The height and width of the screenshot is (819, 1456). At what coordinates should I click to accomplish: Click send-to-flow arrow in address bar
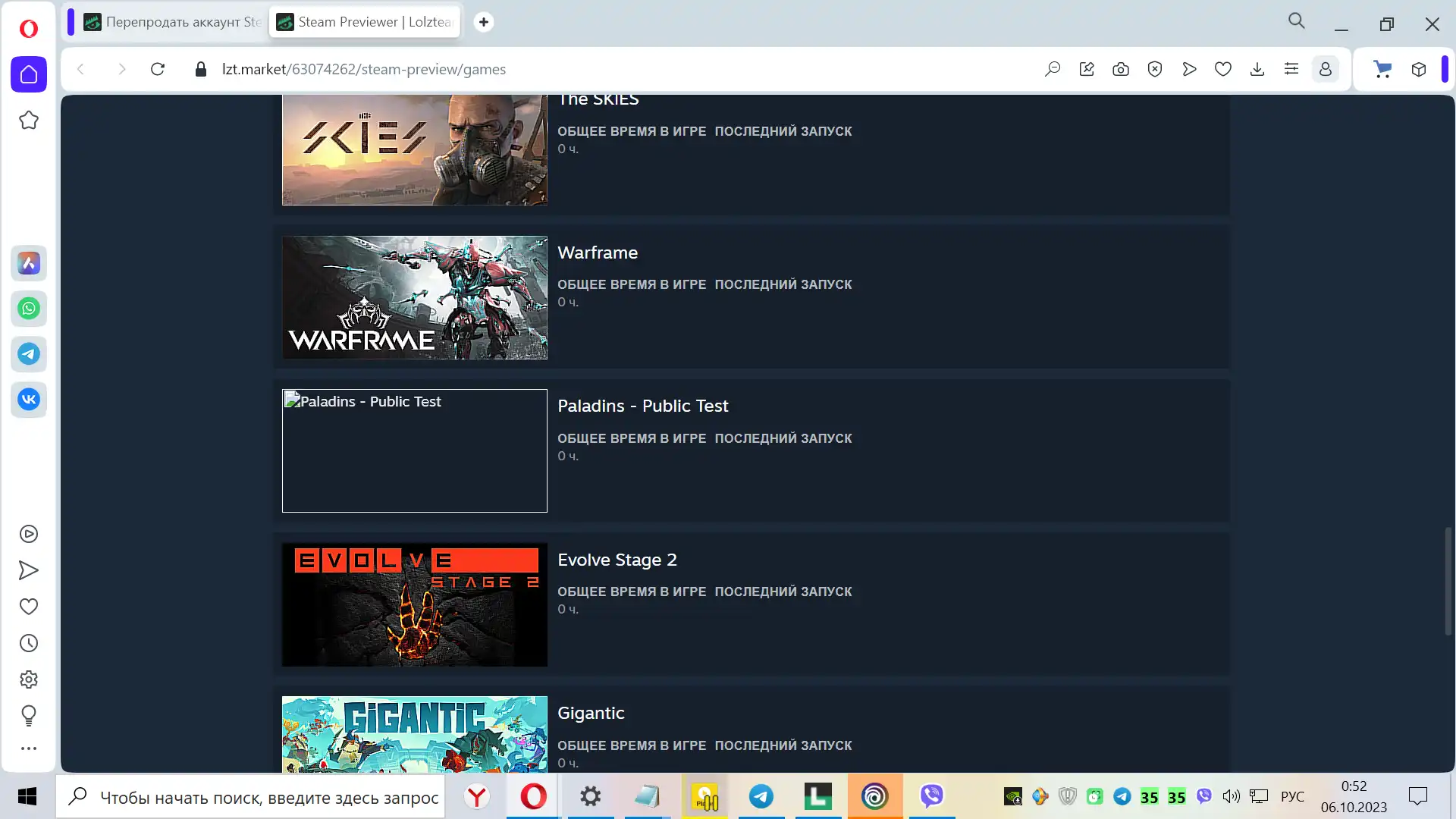[x=1189, y=69]
